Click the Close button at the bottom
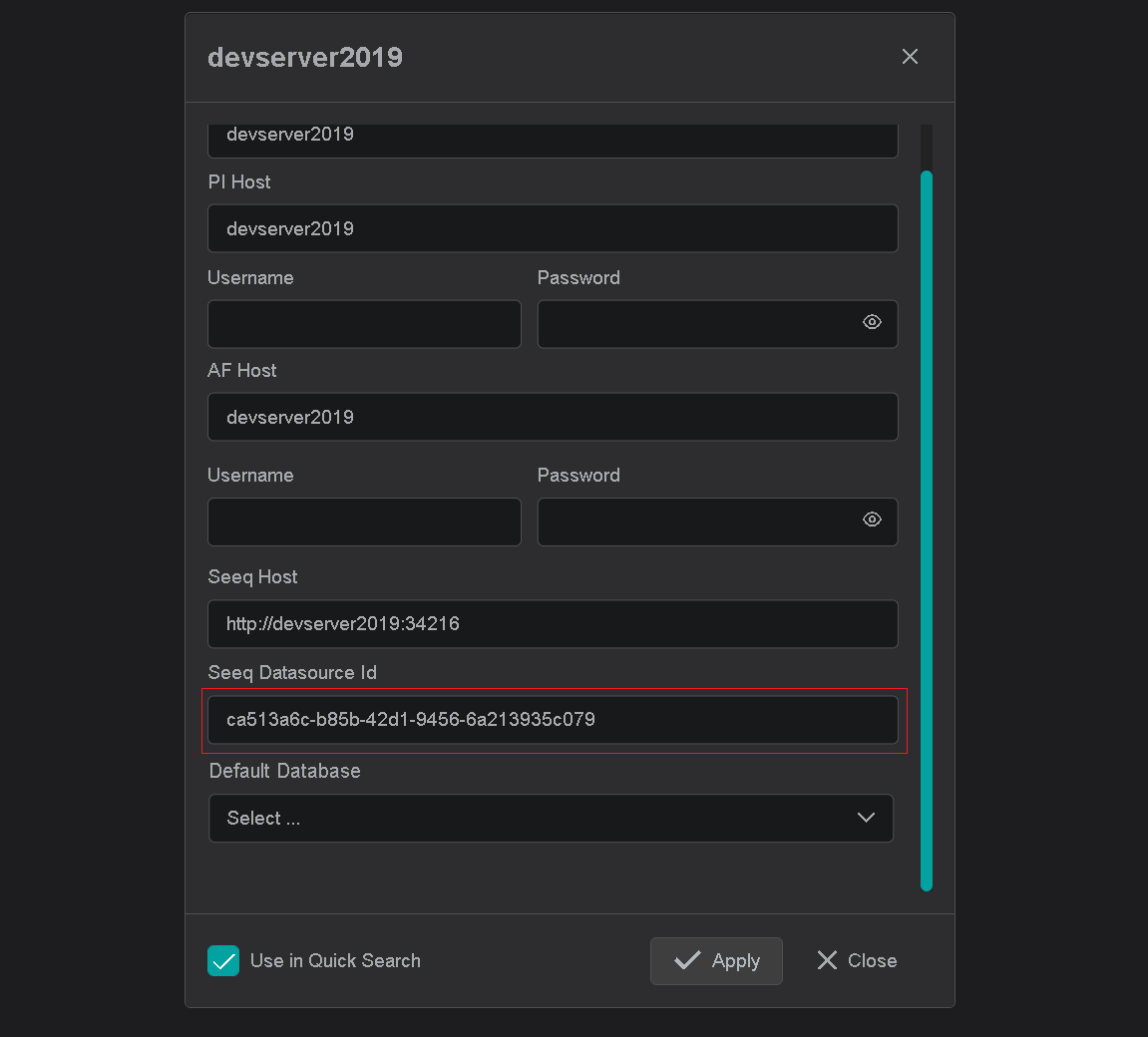This screenshot has width=1148, height=1037. (857, 961)
